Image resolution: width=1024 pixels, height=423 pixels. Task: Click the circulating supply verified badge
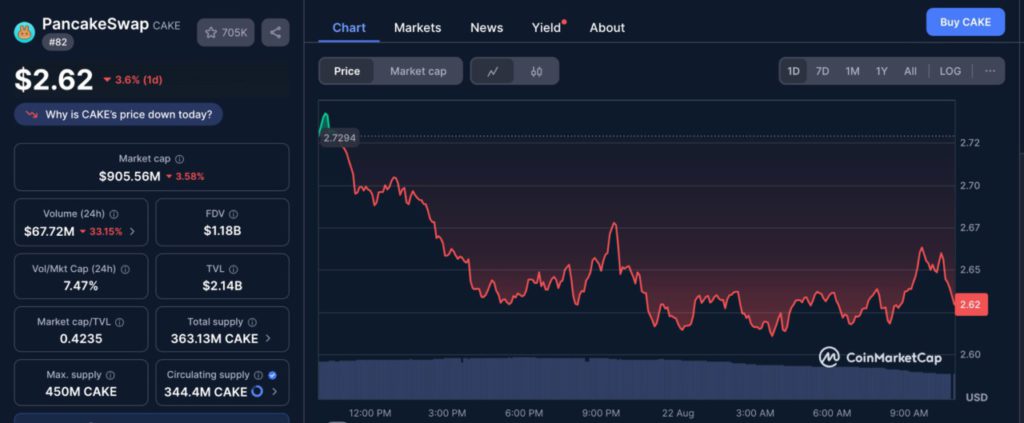click(272, 375)
